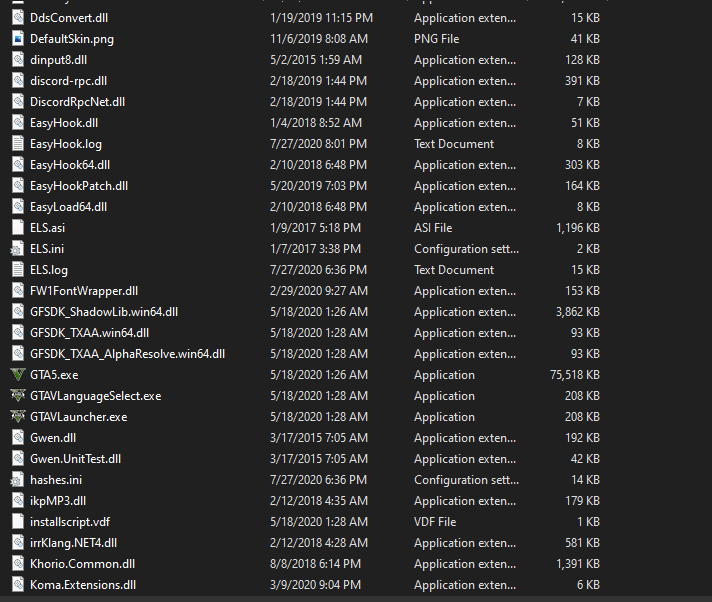Select the file named EasyLoad64.dll
The image size is (712, 602).
click(x=69, y=207)
